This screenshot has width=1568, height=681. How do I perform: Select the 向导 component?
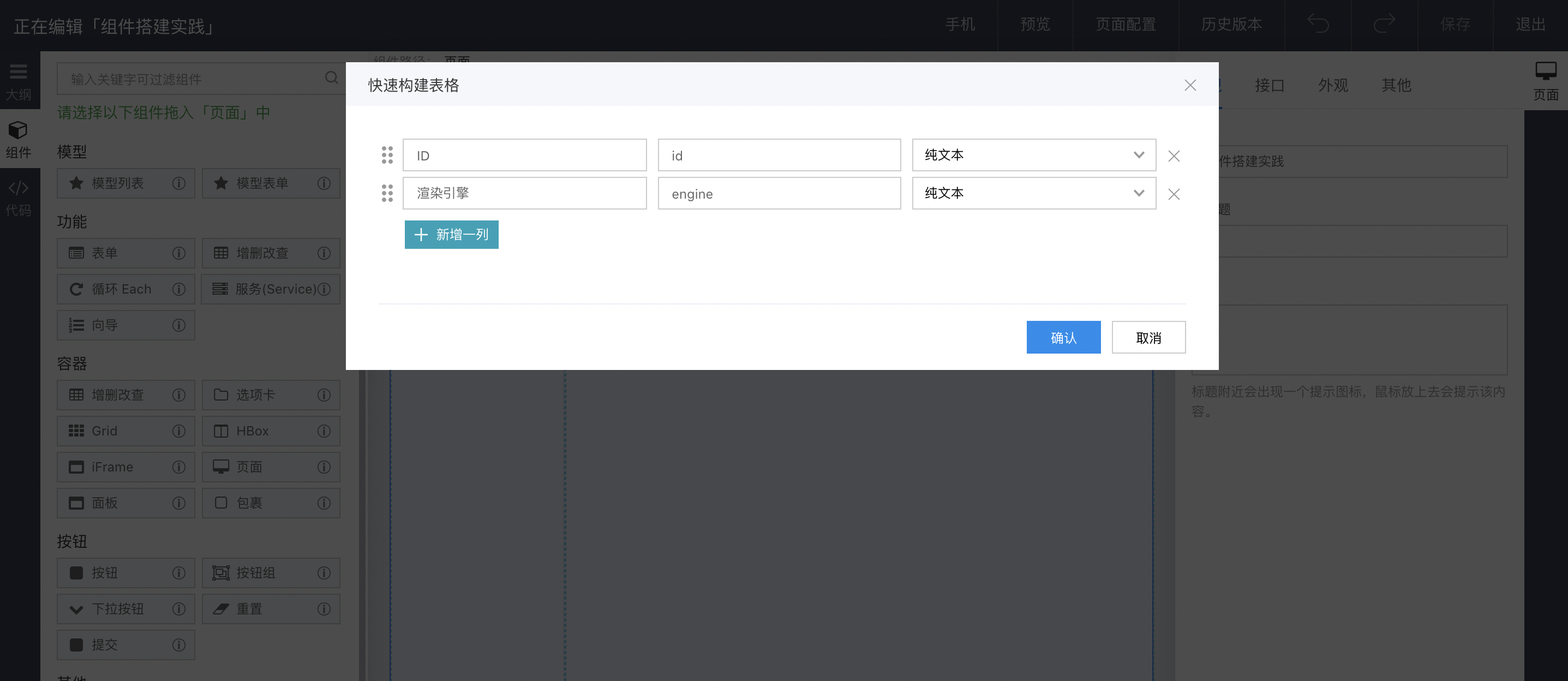(126, 325)
